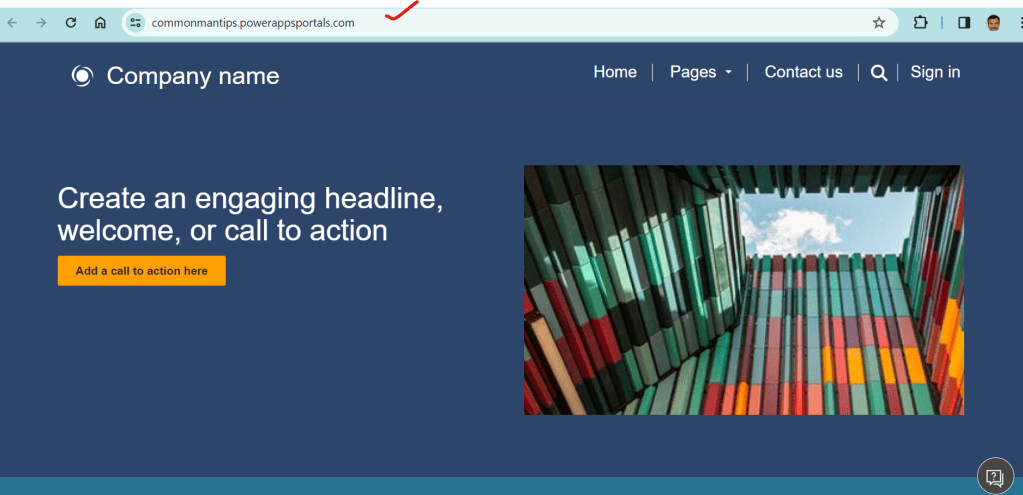Bookmark this page with the star
1023x495 pixels.
[x=879, y=22]
